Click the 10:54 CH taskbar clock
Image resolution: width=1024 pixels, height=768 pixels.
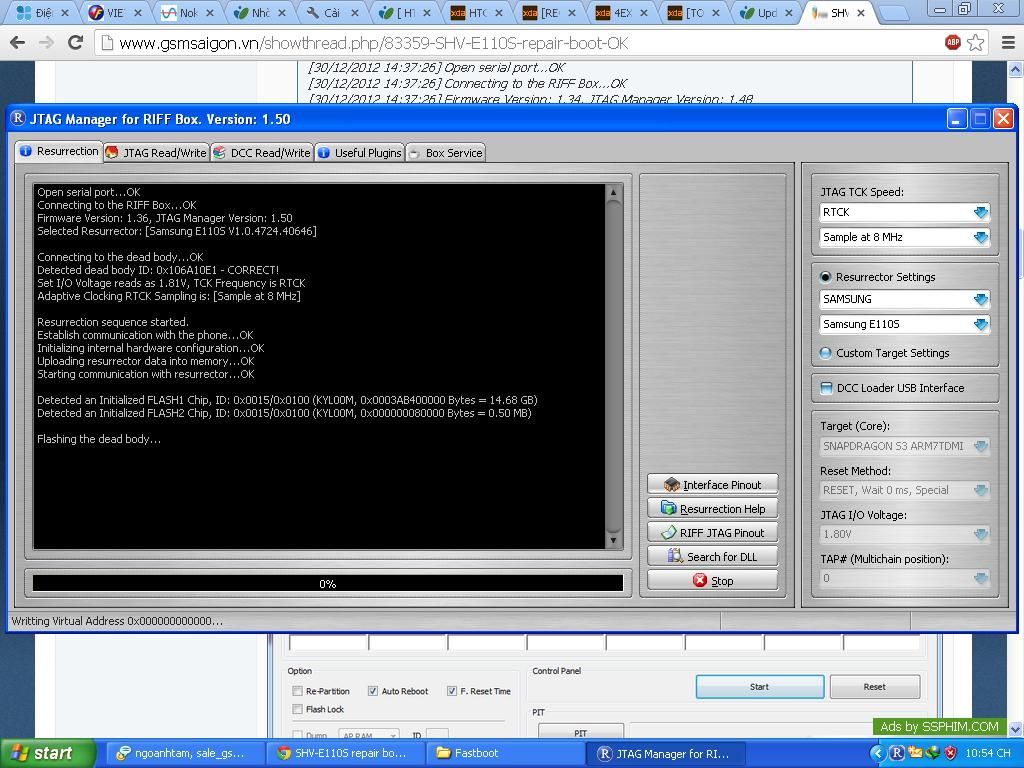click(x=987, y=754)
